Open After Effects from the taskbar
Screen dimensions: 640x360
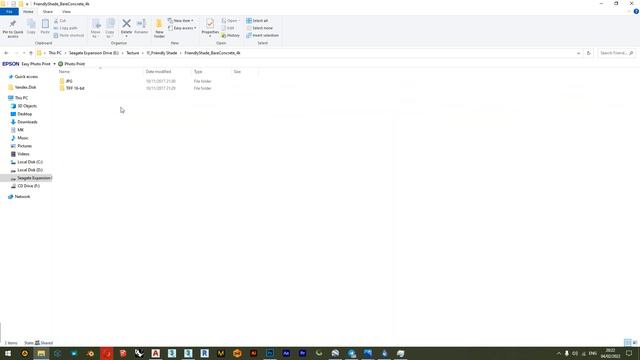[x=286, y=353]
